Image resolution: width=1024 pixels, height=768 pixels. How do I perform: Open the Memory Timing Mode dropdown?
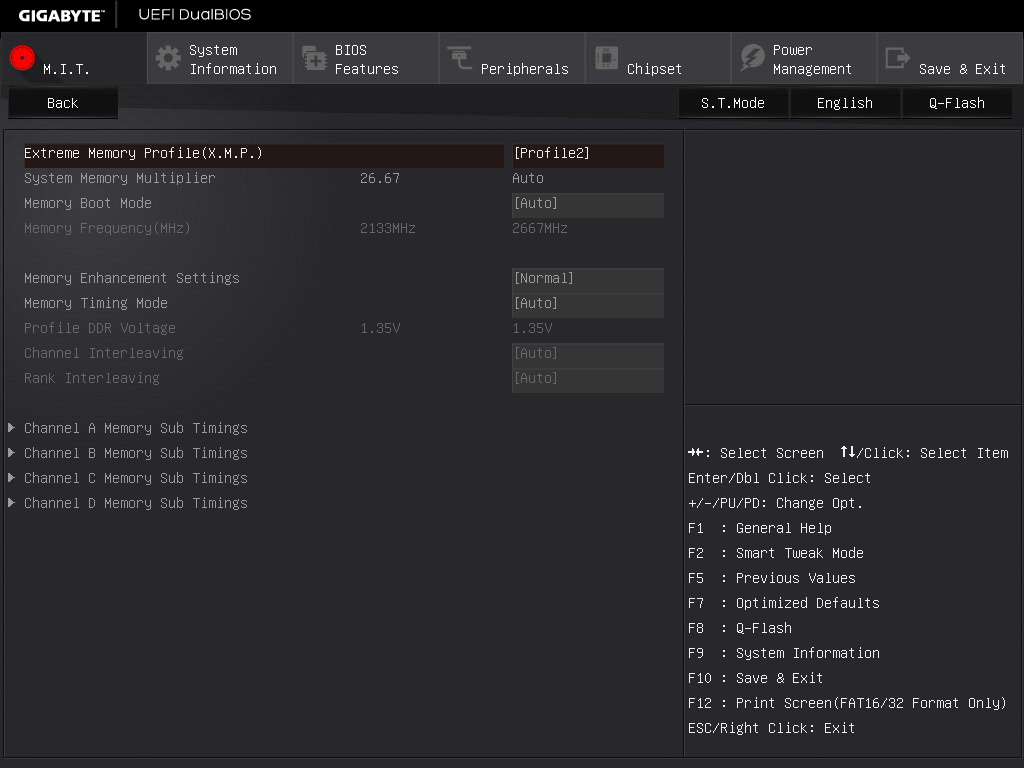click(587, 304)
